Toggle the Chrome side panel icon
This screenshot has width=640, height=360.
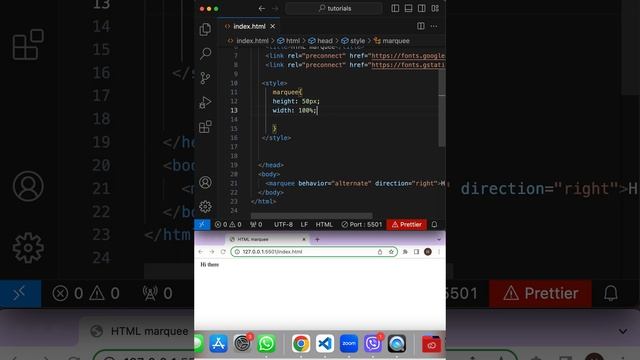click(x=416, y=252)
